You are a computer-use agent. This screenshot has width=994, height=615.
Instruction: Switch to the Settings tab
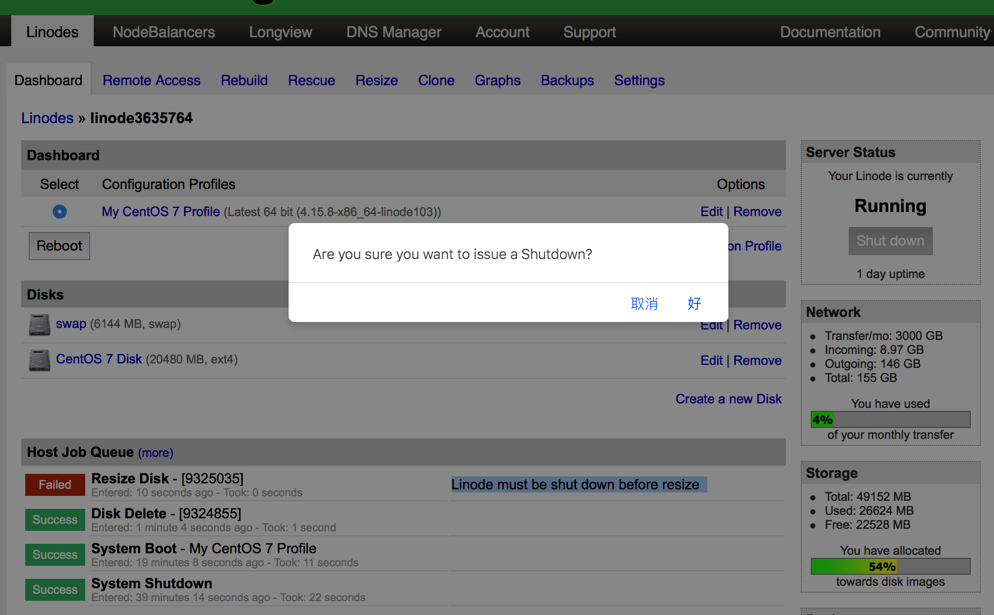(639, 81)
